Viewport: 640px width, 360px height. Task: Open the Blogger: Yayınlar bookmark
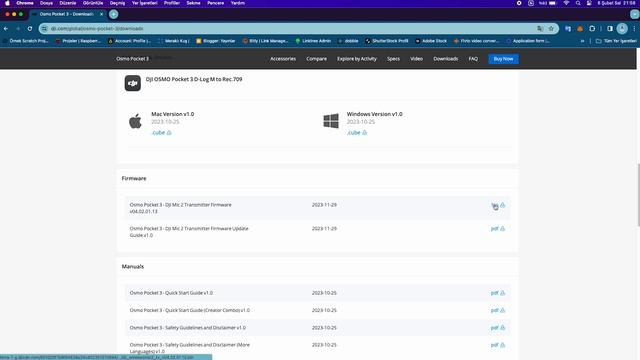pos(216,41)
